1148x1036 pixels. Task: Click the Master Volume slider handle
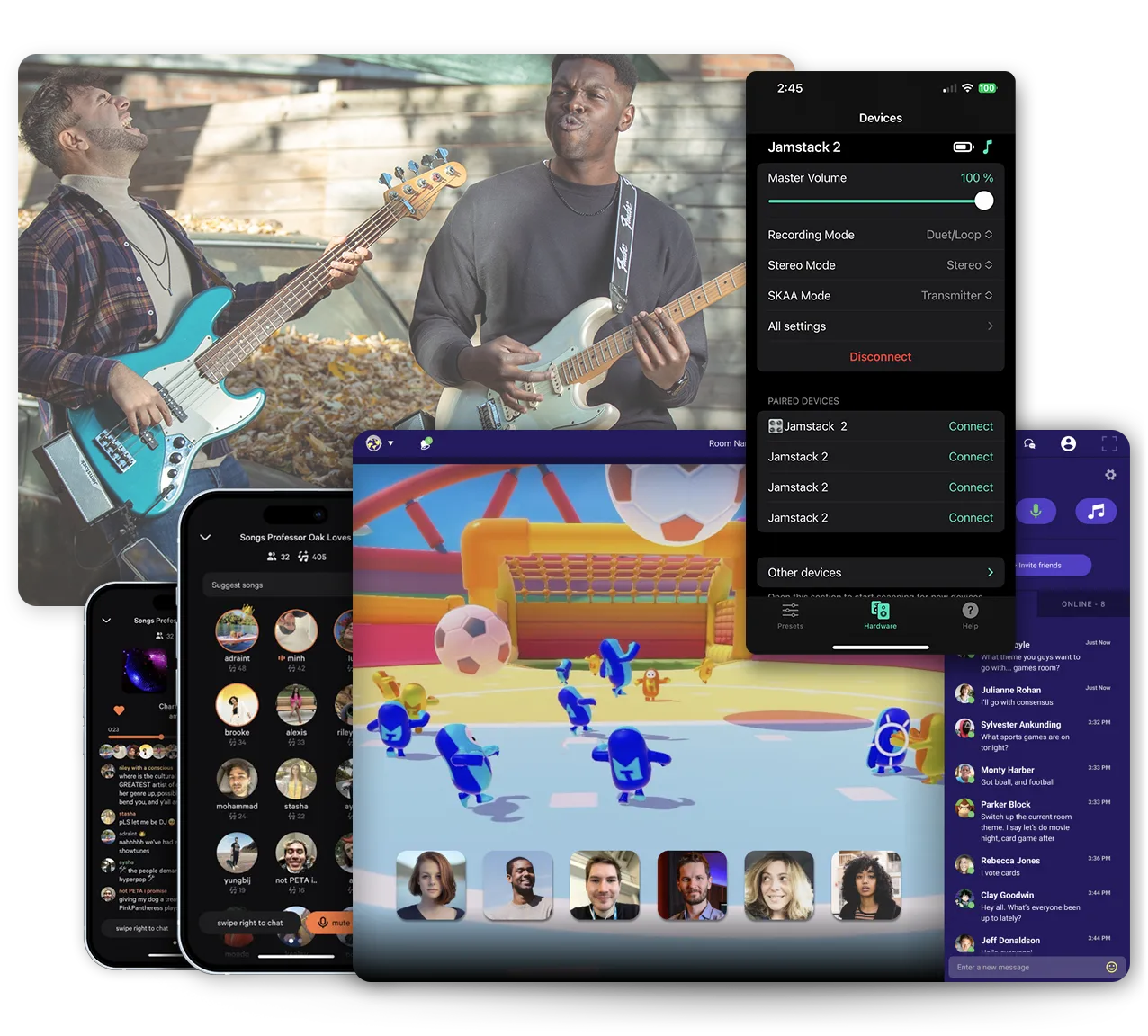(984, 201)
